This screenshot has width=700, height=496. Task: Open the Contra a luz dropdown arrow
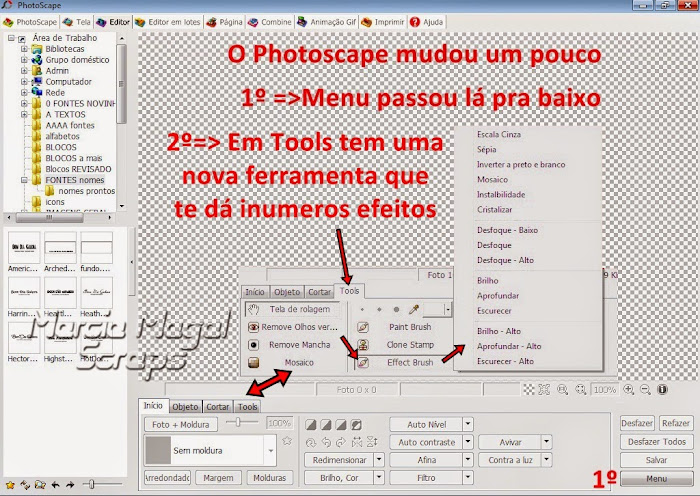[547, 460]
